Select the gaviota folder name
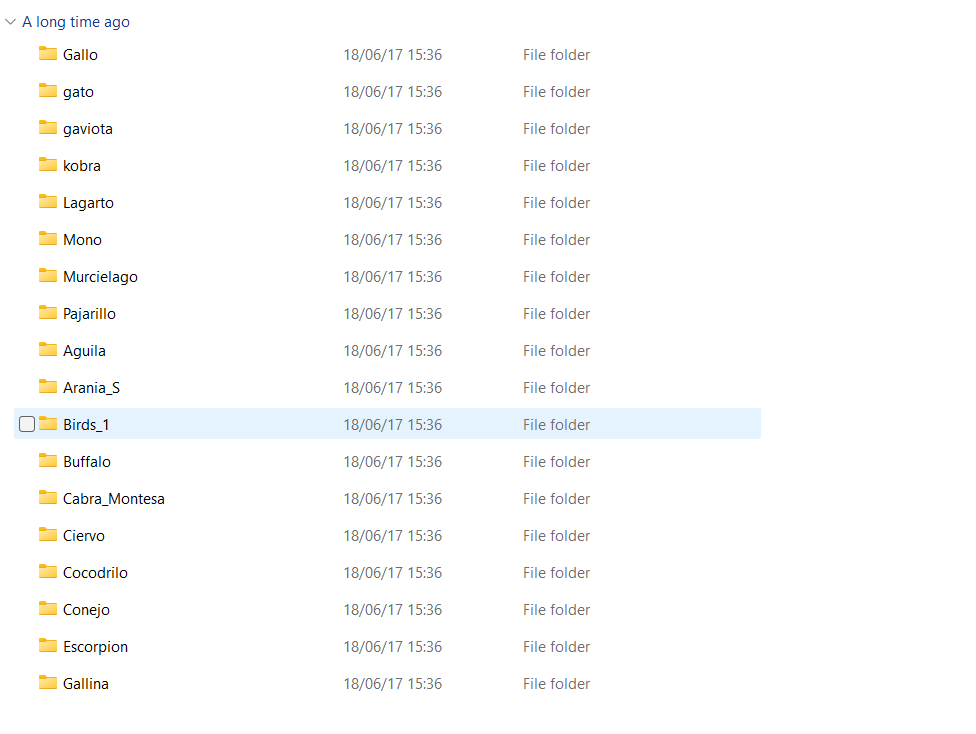 pos(87,129)
